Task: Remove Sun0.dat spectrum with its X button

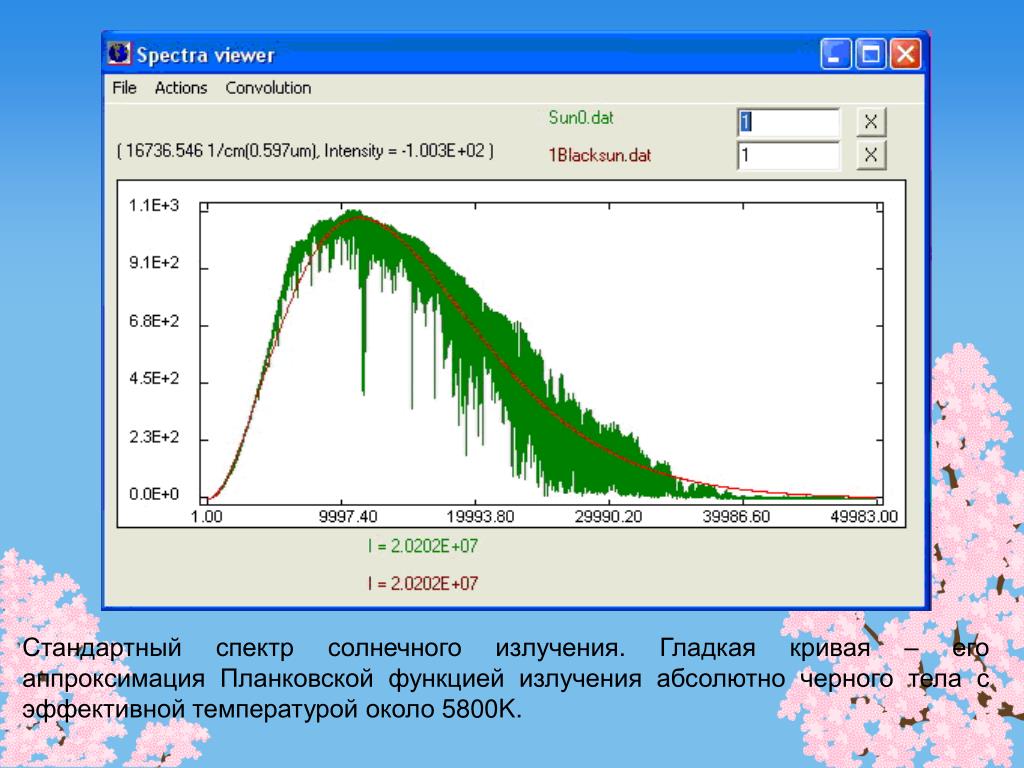Action: click(871, 121)
